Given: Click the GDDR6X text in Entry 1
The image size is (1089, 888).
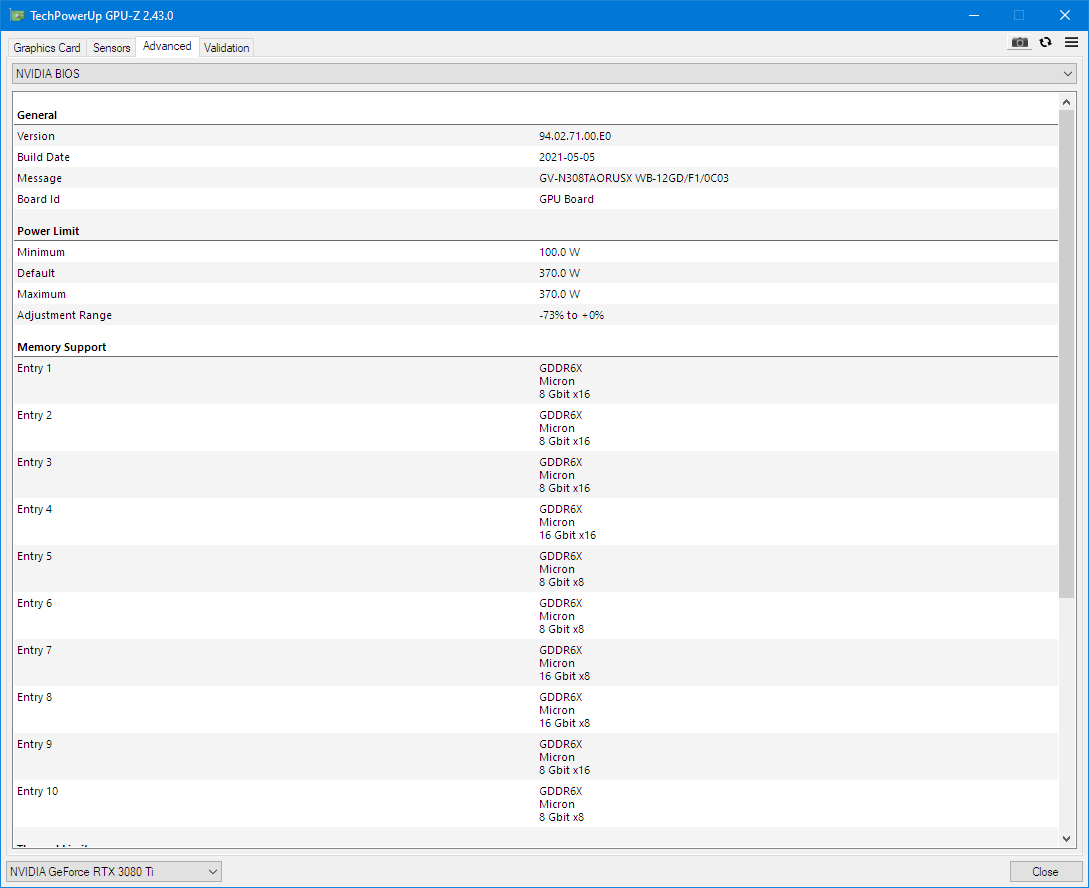Looking at the screenshot, I should 561,368.
